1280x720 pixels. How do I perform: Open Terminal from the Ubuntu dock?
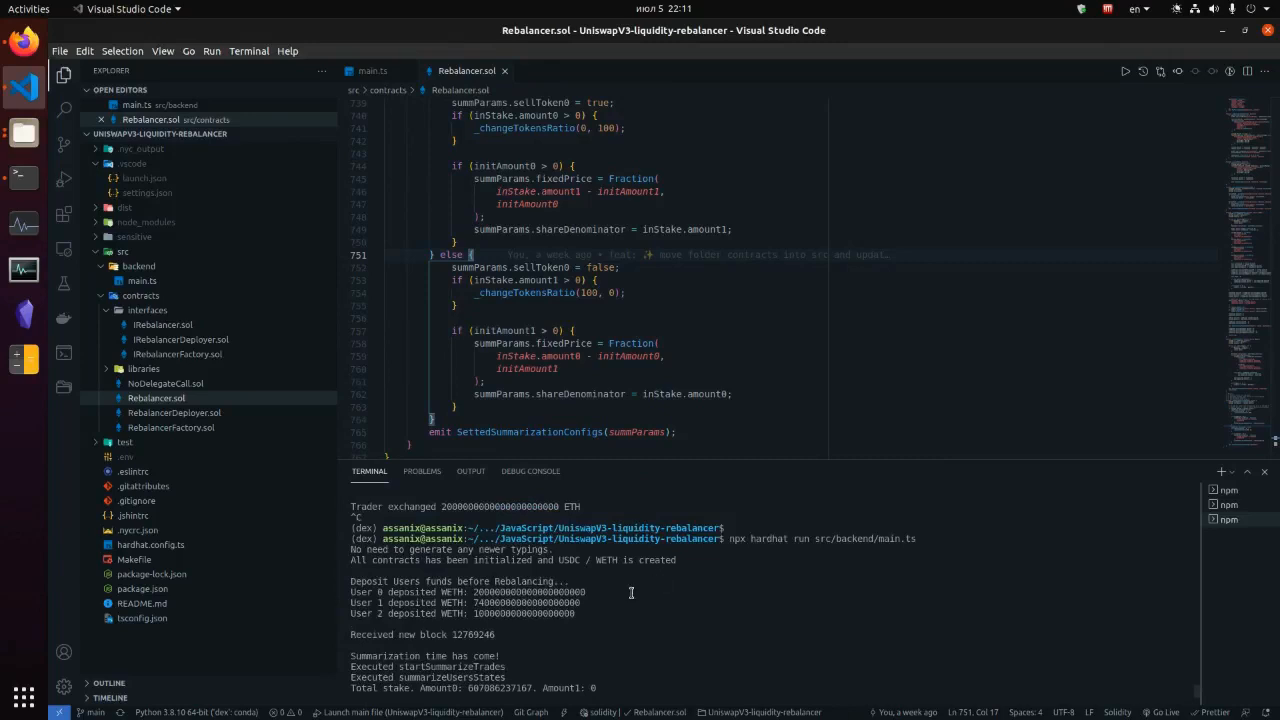(24, 178)
